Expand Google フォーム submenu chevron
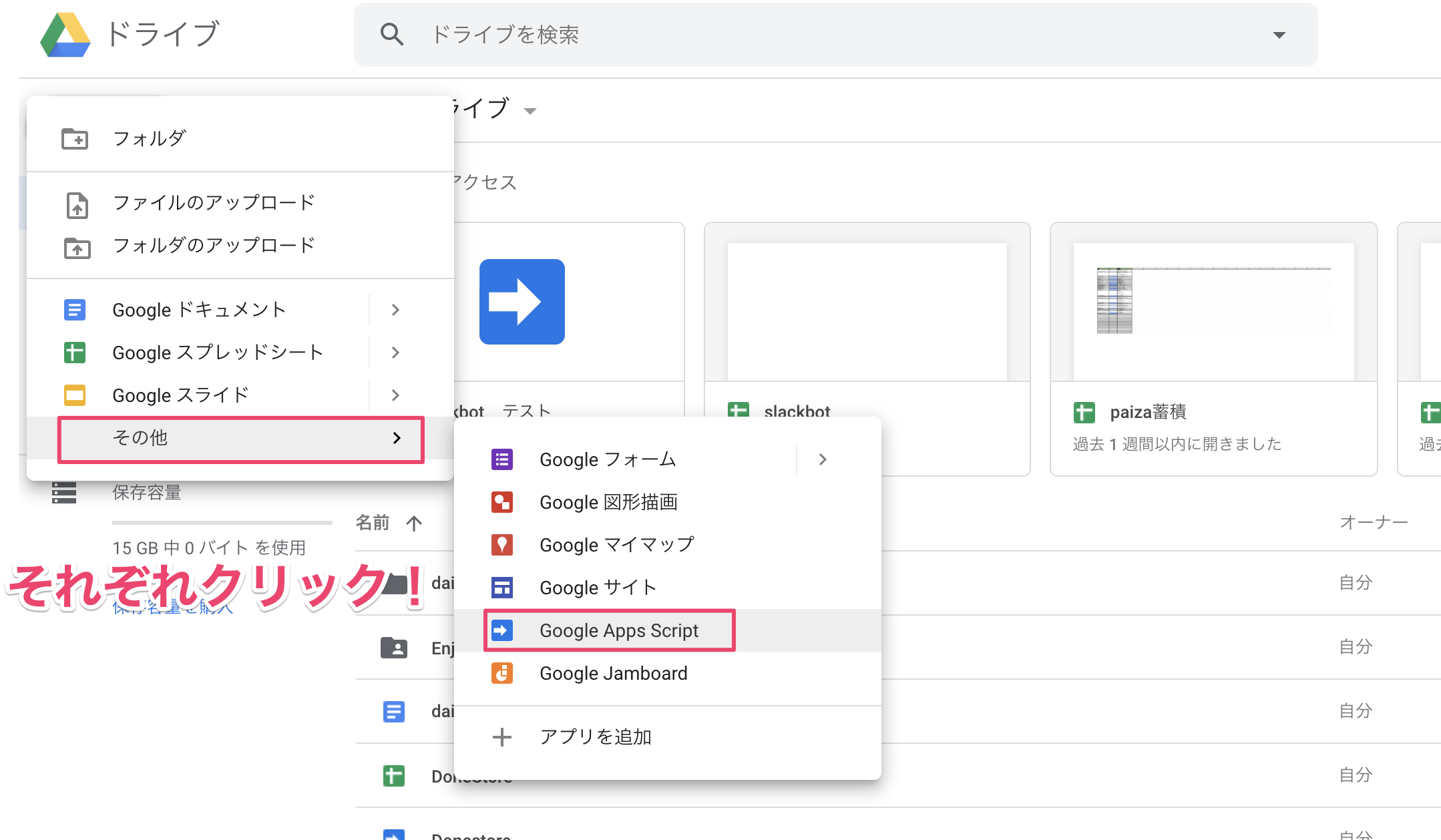The width and height of the screenshot is (1441, 840). [x=823, y=459]
